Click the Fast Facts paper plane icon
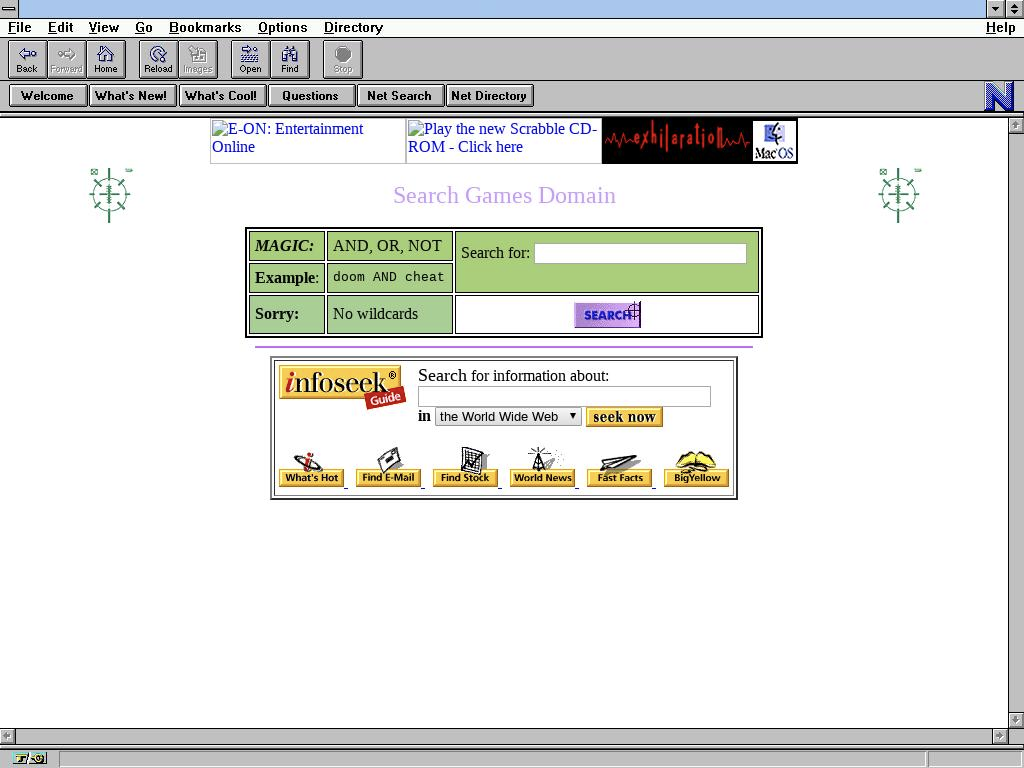1024x768 pixels. click(x=620, y=468)
